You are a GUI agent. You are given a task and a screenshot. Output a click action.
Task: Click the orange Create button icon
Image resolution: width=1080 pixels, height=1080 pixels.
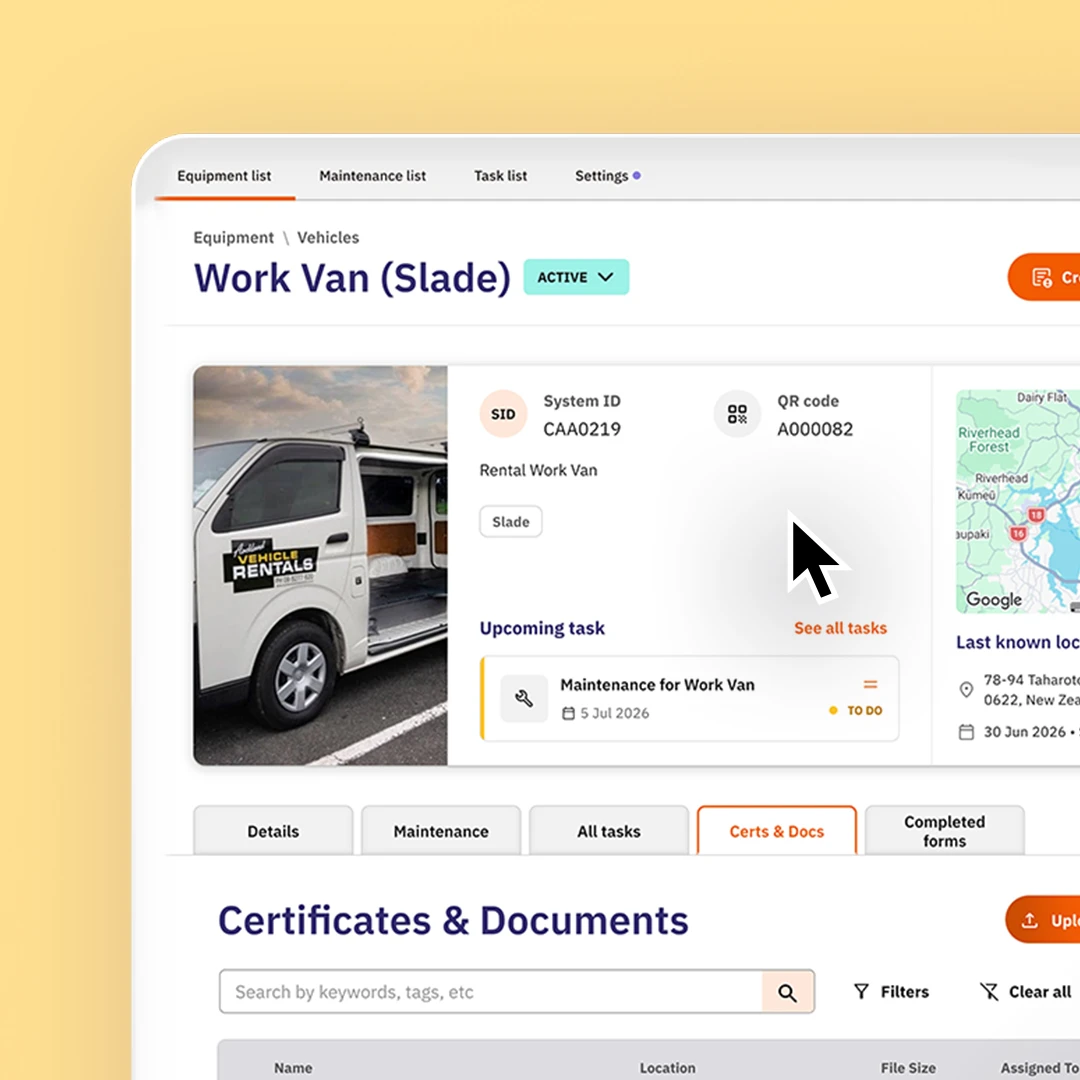pyautogui.click(x=1041, y=277)
